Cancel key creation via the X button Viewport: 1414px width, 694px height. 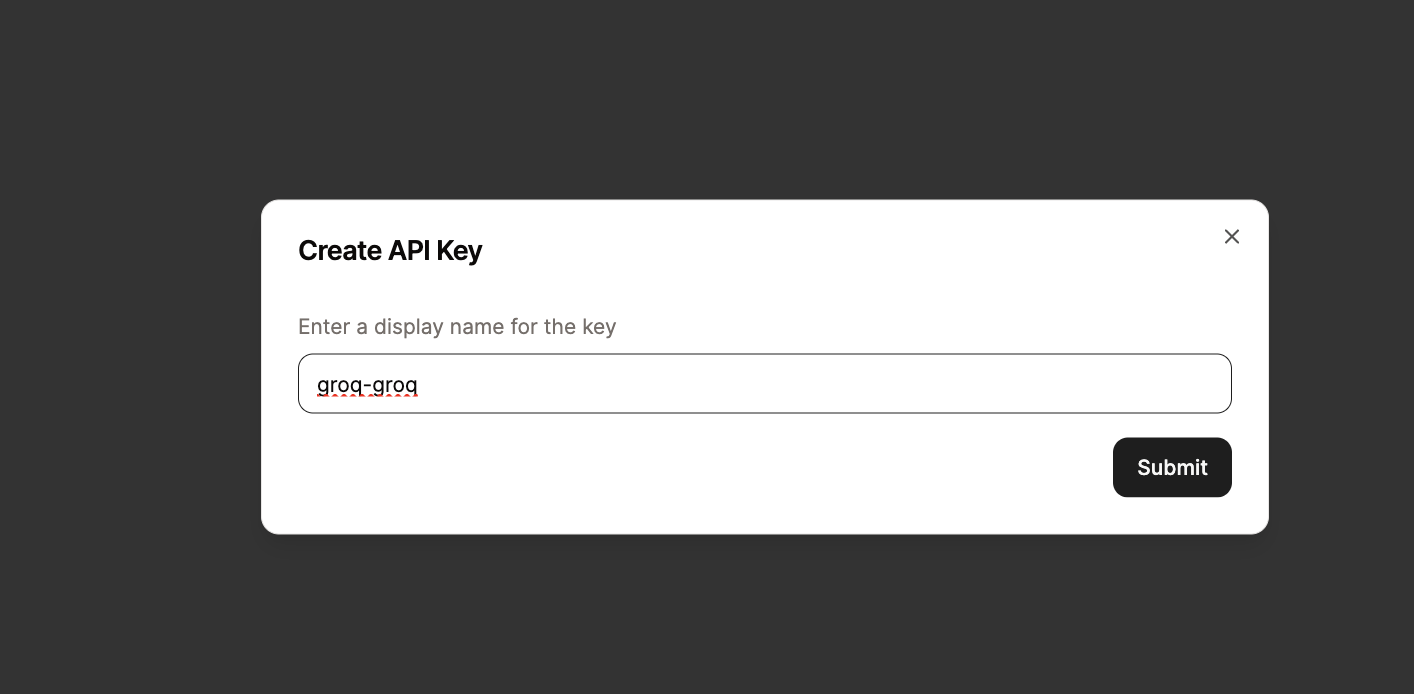click(x=1232, y=237)
